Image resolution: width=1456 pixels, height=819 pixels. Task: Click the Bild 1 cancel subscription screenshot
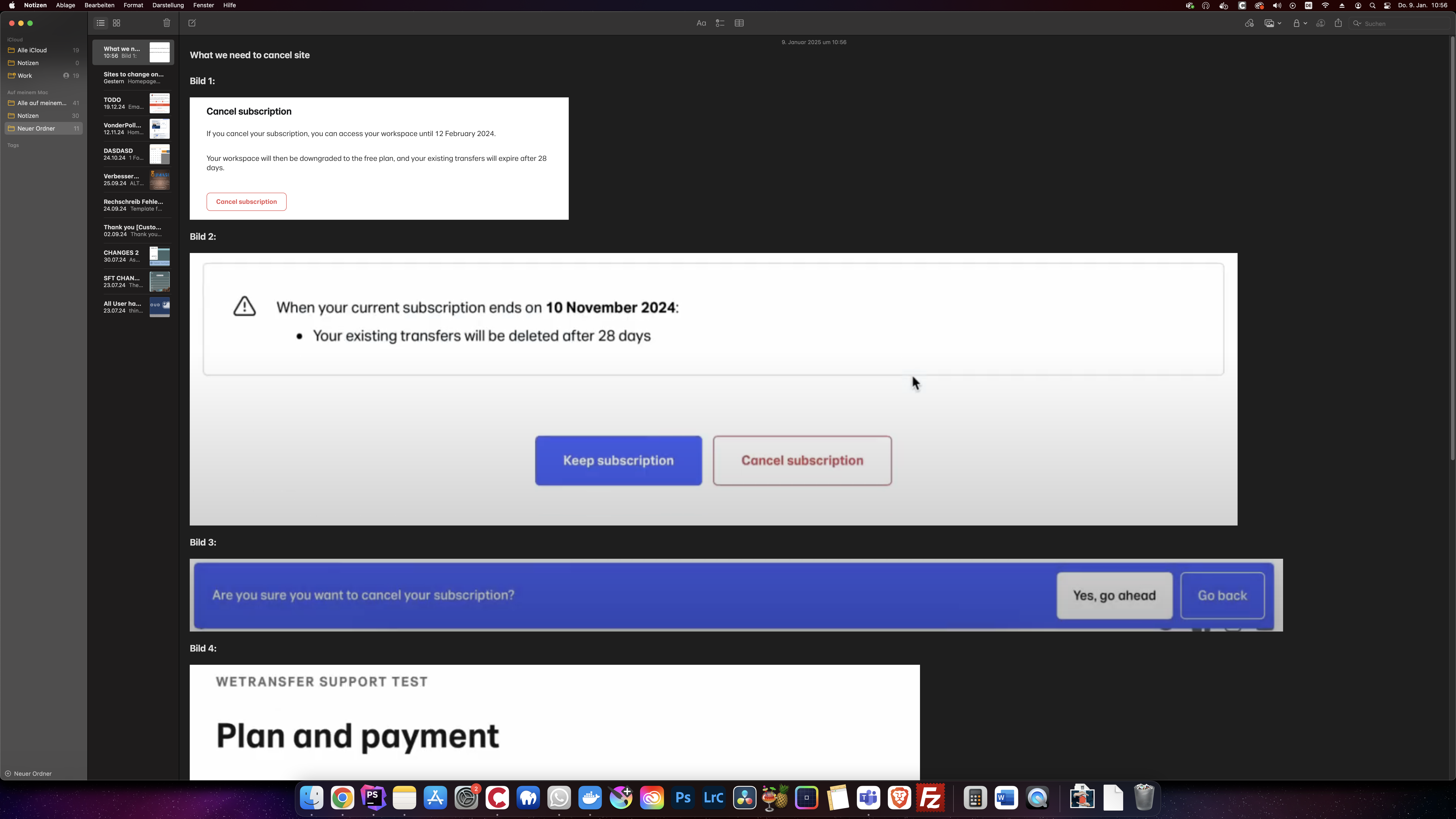point(379,158)
